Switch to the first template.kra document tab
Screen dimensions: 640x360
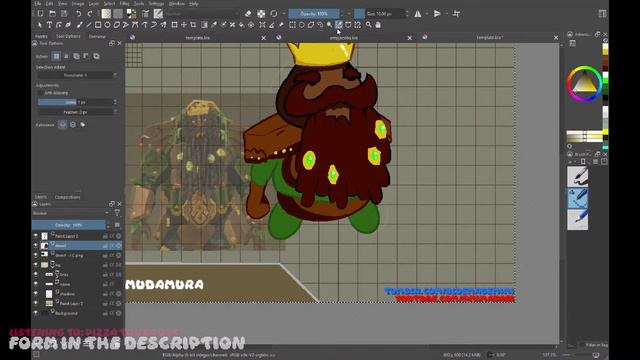click(x=198, y=38)
